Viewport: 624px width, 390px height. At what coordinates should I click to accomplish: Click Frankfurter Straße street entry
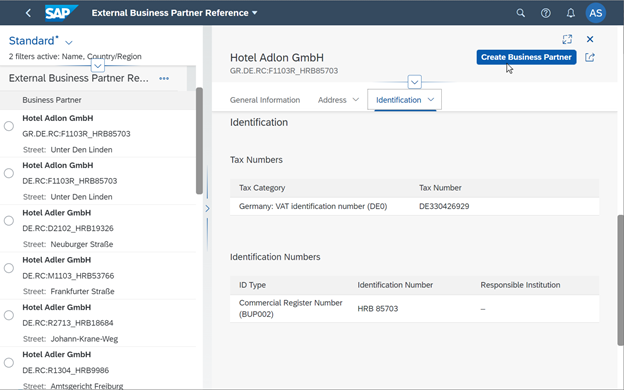82,292
